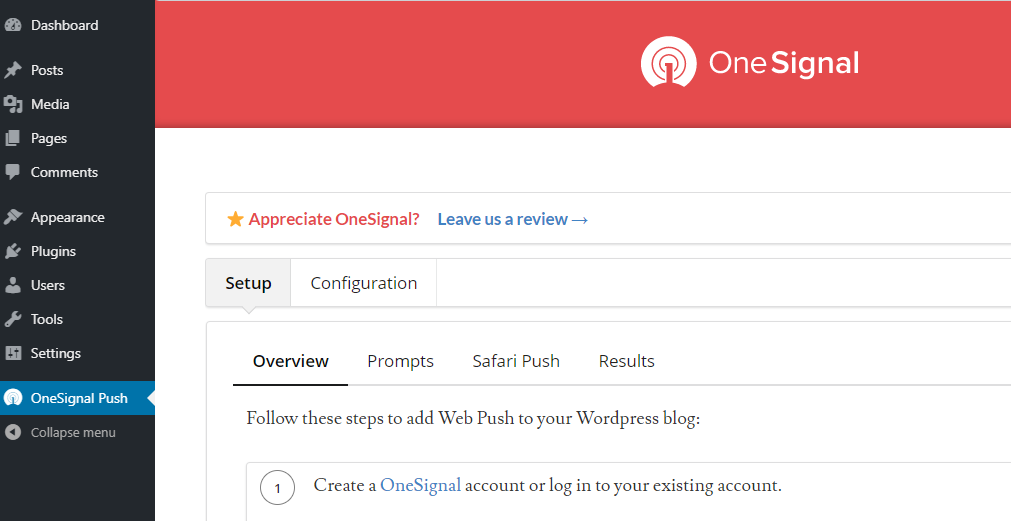Open the Comments menu label
Viewport: 1011px width, 521px height.
pos(64,172)
